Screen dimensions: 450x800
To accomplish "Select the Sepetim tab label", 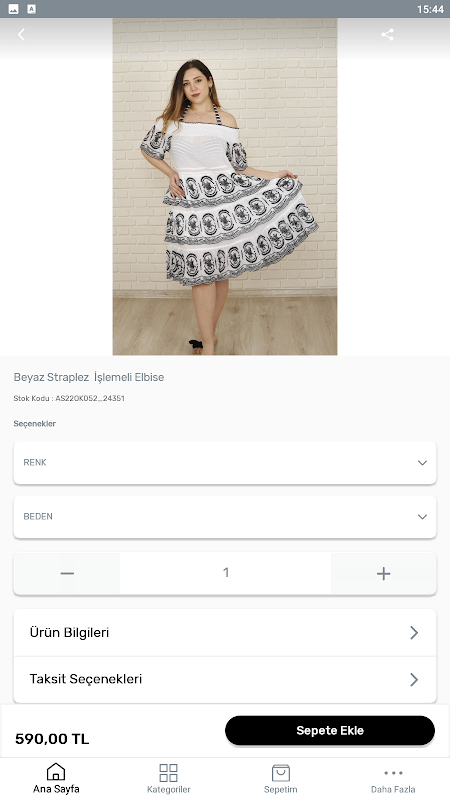I will pos(281,789).
